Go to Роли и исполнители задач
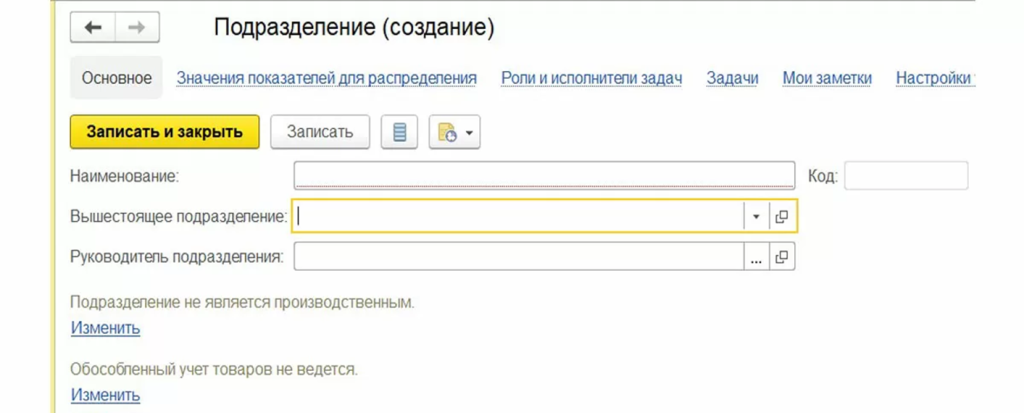This screenshot has height=413, width=1024. tap(591, 78)
